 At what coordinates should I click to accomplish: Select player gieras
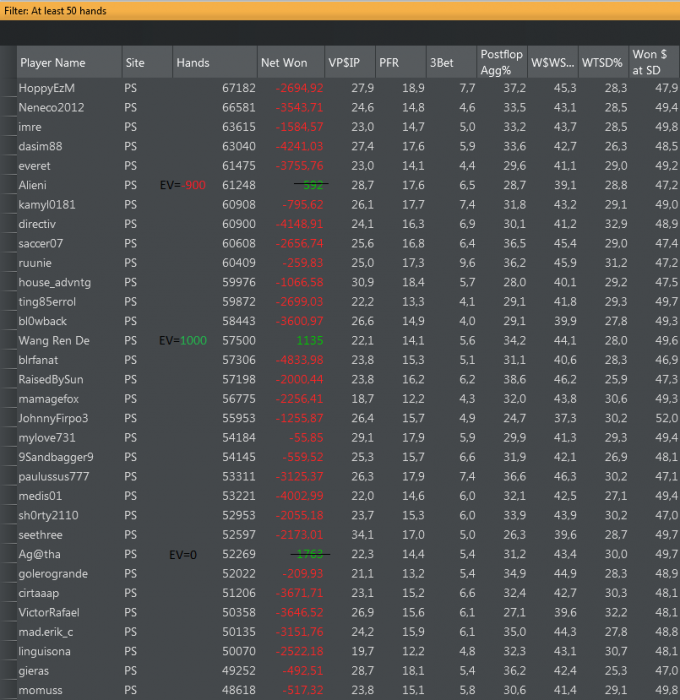tap(33, 671)
